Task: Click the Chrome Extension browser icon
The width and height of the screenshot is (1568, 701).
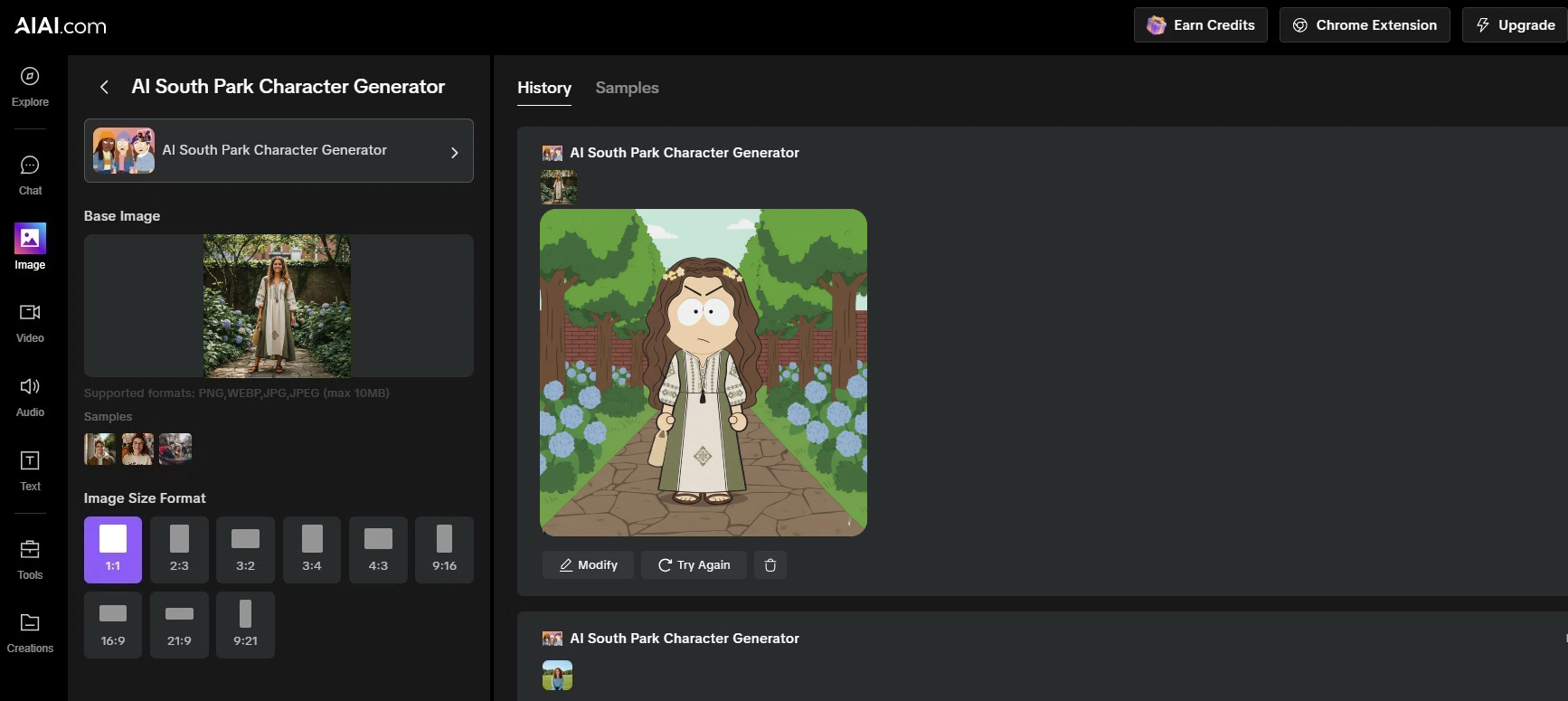Action: pos(1300,25)
